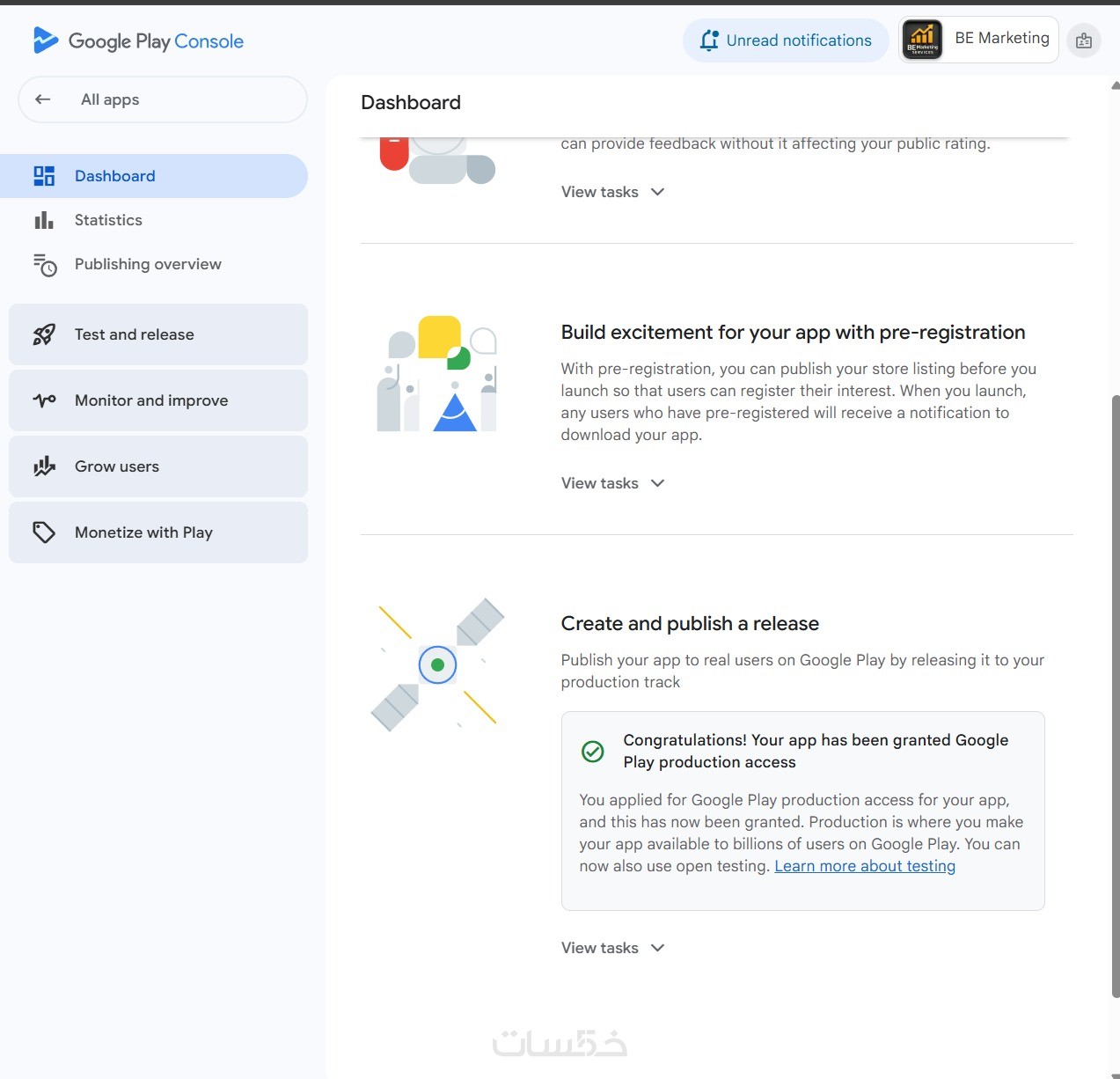The height and width of the screenshot is (1079, 1120).
Task: Click the pulse icon for Monitor and improve
Action: (x=44, y=400)
